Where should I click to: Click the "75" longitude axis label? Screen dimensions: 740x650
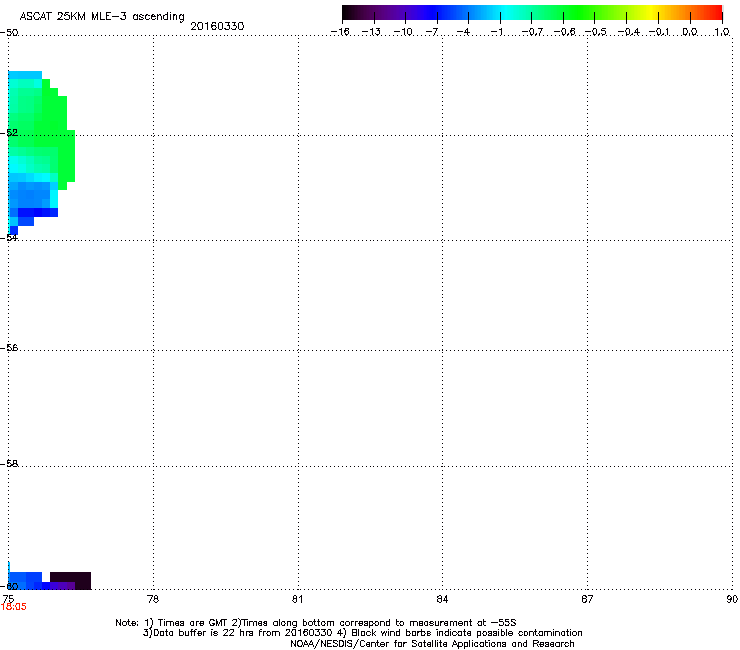[x=8, y=599]
